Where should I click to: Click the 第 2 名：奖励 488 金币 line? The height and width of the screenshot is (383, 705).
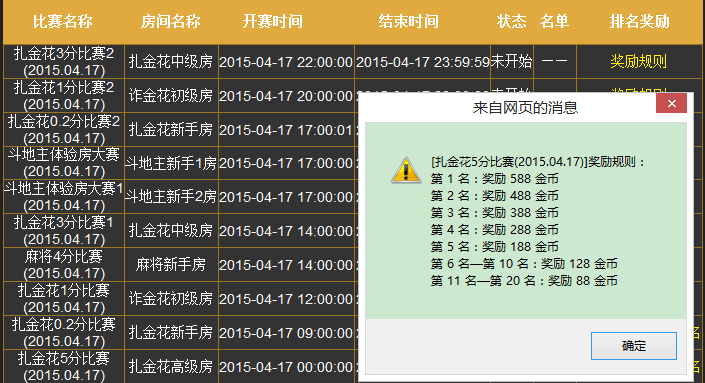[495, 196]
